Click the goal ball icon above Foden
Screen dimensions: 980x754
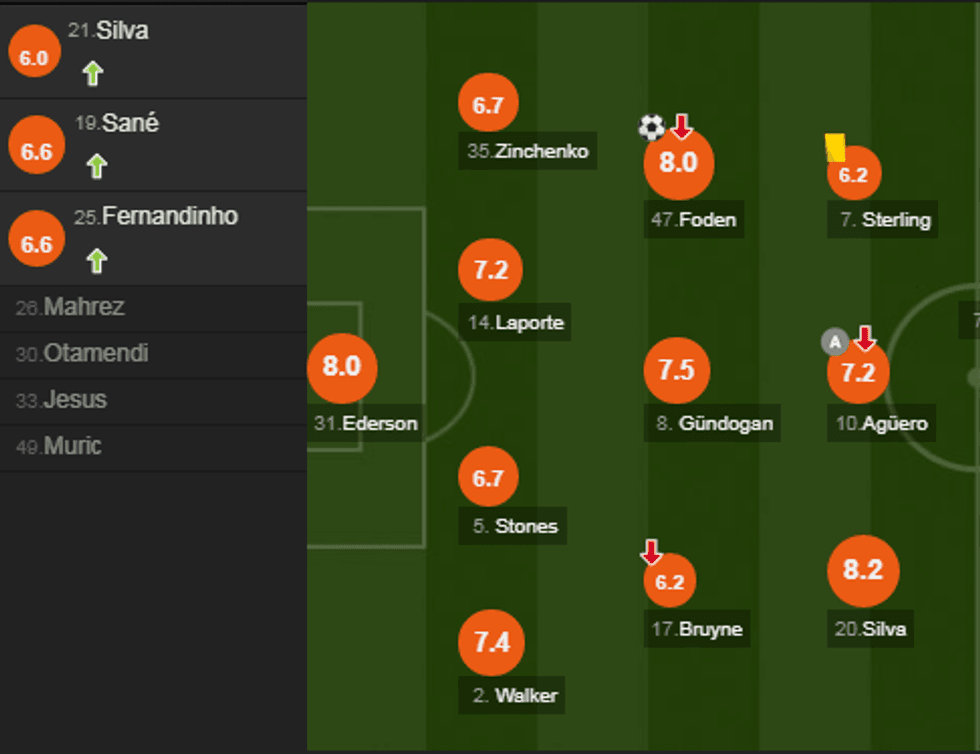651,127
